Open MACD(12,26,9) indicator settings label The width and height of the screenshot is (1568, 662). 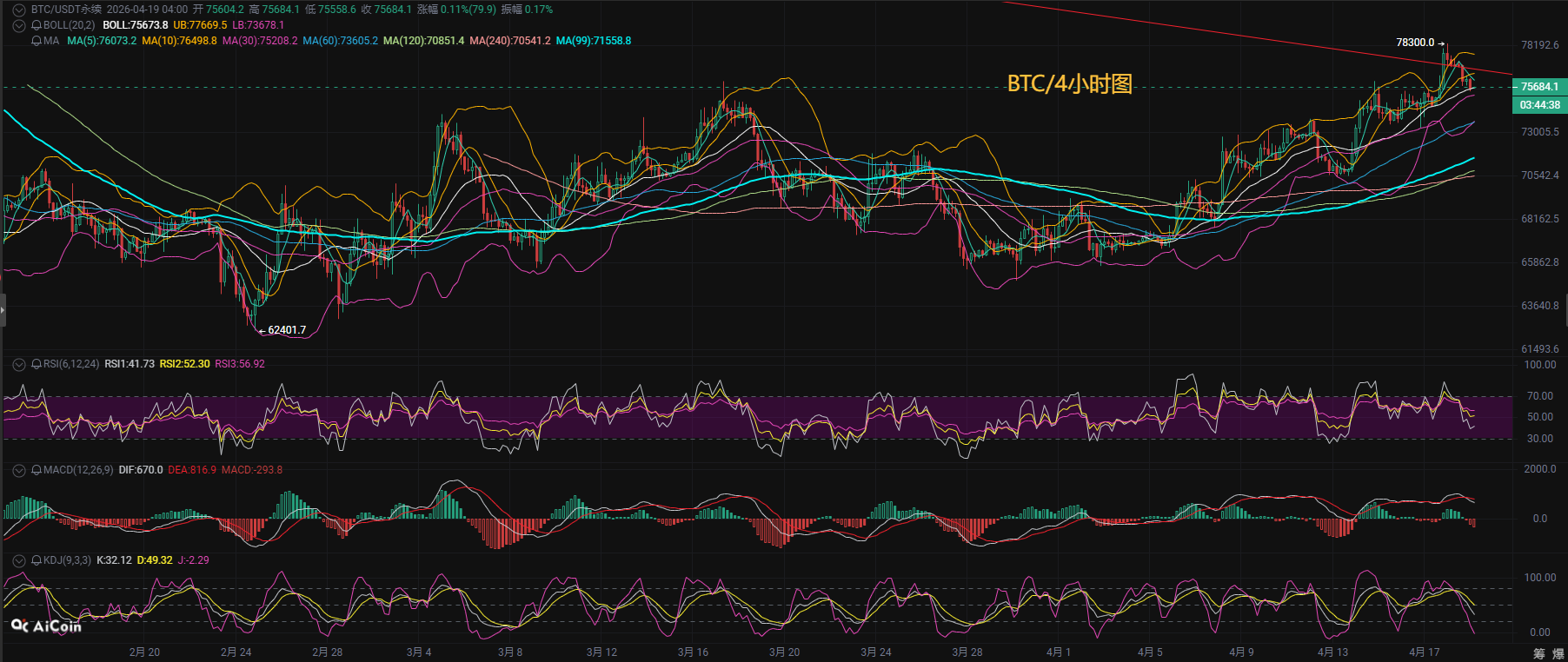(x=78, y=470)
